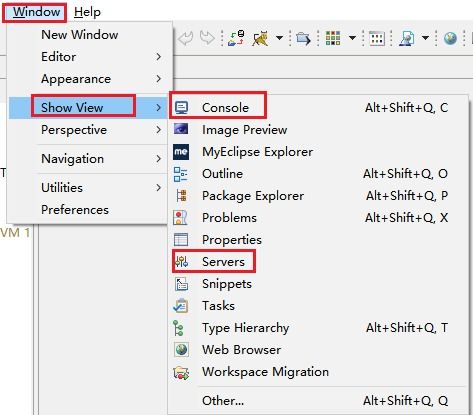Click the Tomcat cat icon in toolbar
473x415 pixels.
pyautogui.click(x=260, y=39)
